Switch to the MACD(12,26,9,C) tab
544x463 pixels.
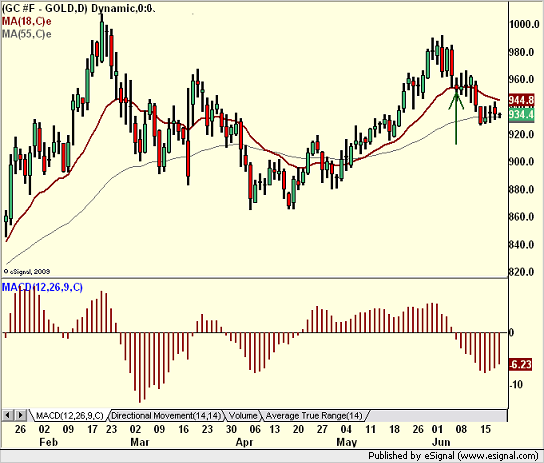coord(69,415)
